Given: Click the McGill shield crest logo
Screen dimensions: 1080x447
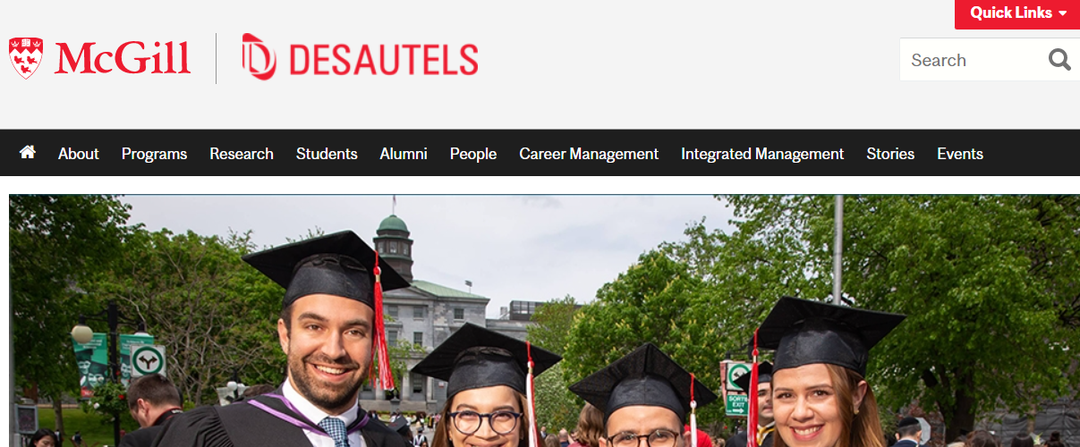Looking at the screenshot, I should pyautogui.click(x=25, y=58).
